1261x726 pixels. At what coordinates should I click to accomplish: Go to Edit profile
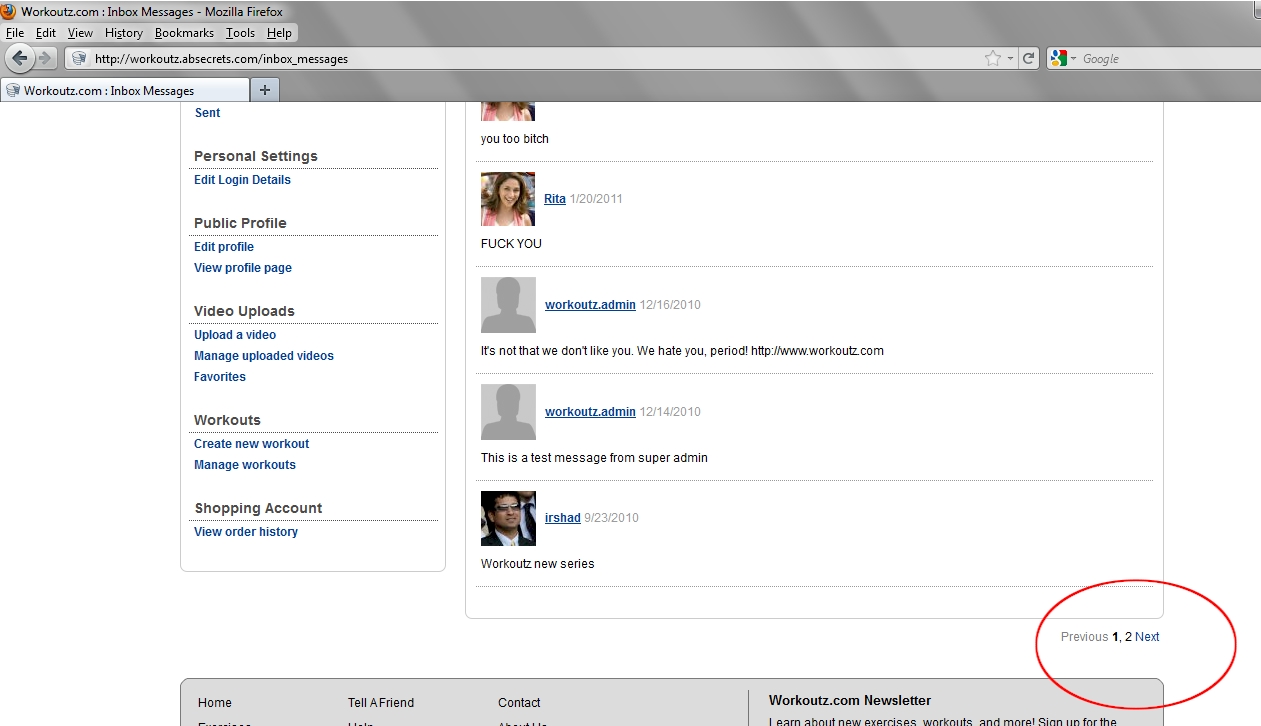[224, 247]
